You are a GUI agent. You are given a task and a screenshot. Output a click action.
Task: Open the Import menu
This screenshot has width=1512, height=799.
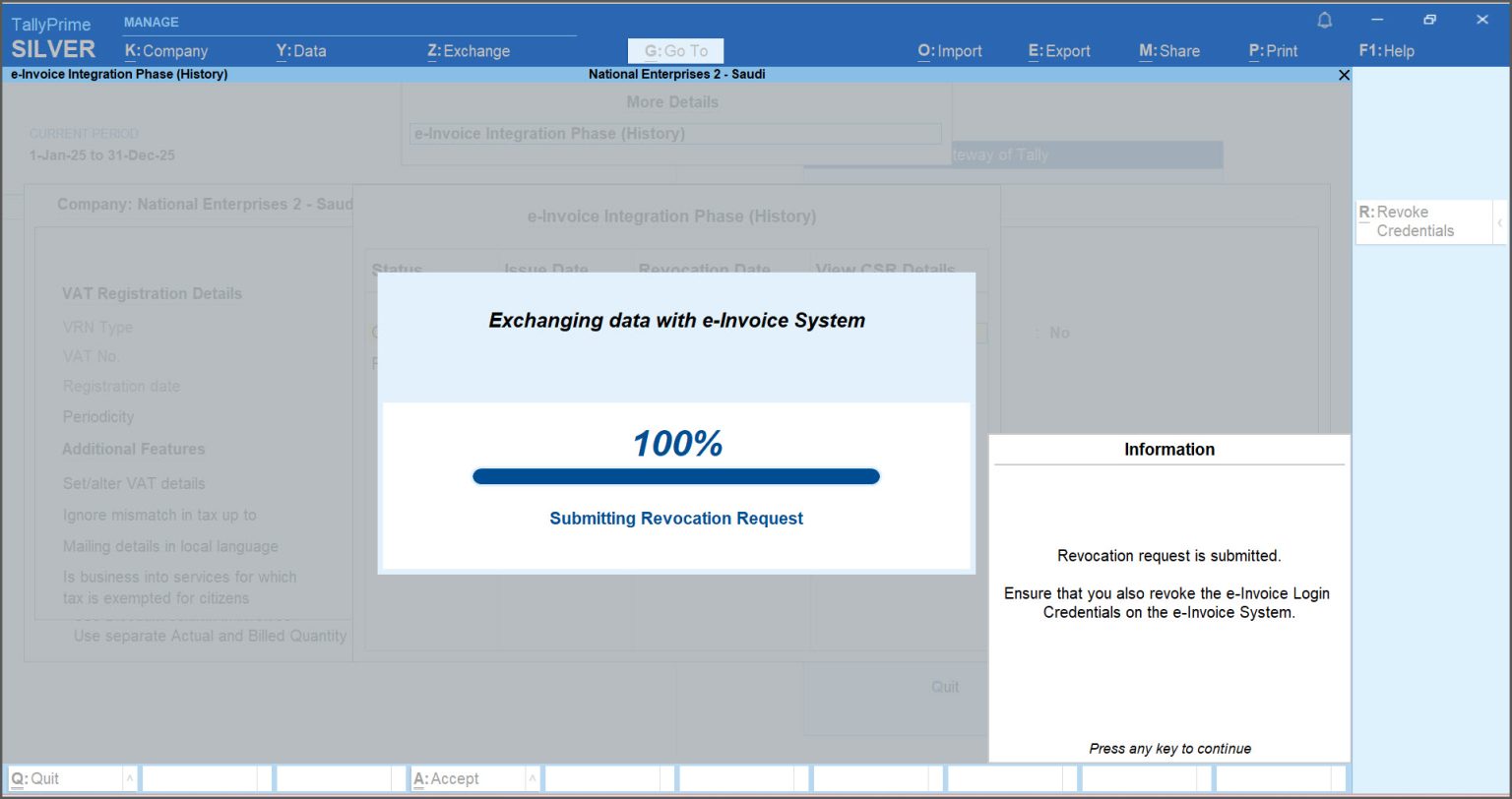(x=949, y=51)
